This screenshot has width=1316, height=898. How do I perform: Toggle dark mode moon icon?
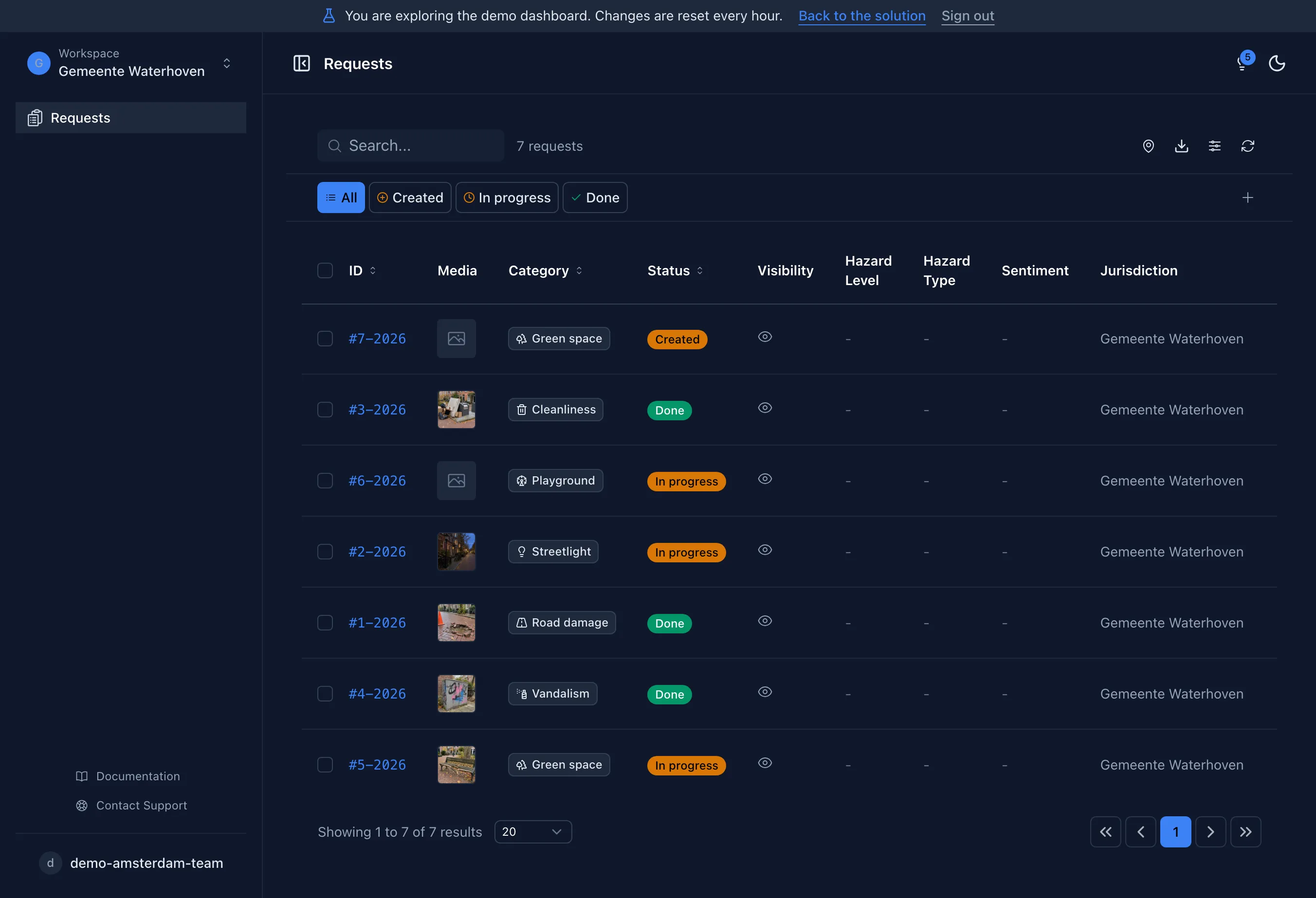click(1277, 63)
